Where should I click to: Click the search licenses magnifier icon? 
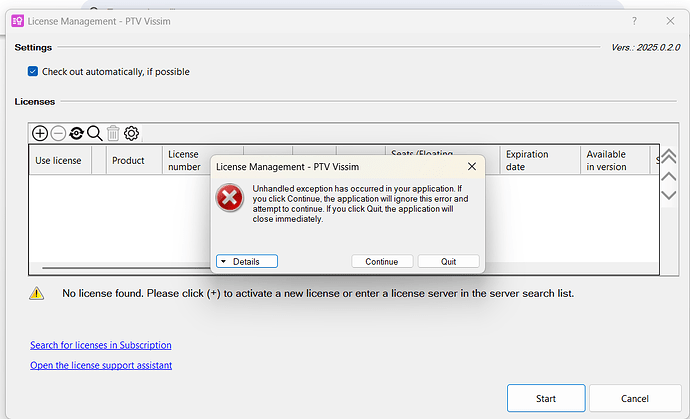click(95, 133)
